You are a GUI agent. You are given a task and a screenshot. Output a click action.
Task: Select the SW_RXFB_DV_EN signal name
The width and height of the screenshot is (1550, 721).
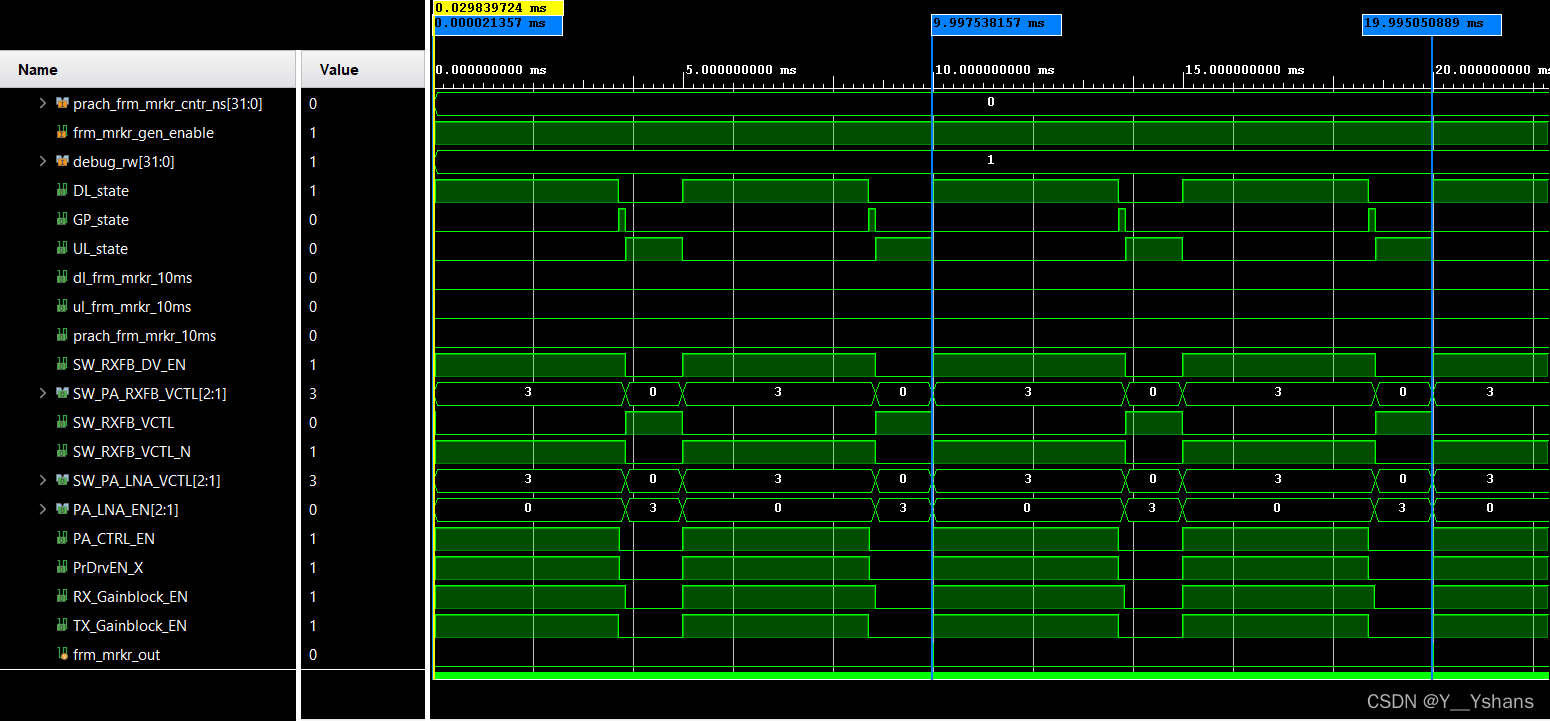pyautogui.click(x=129, y=365)
